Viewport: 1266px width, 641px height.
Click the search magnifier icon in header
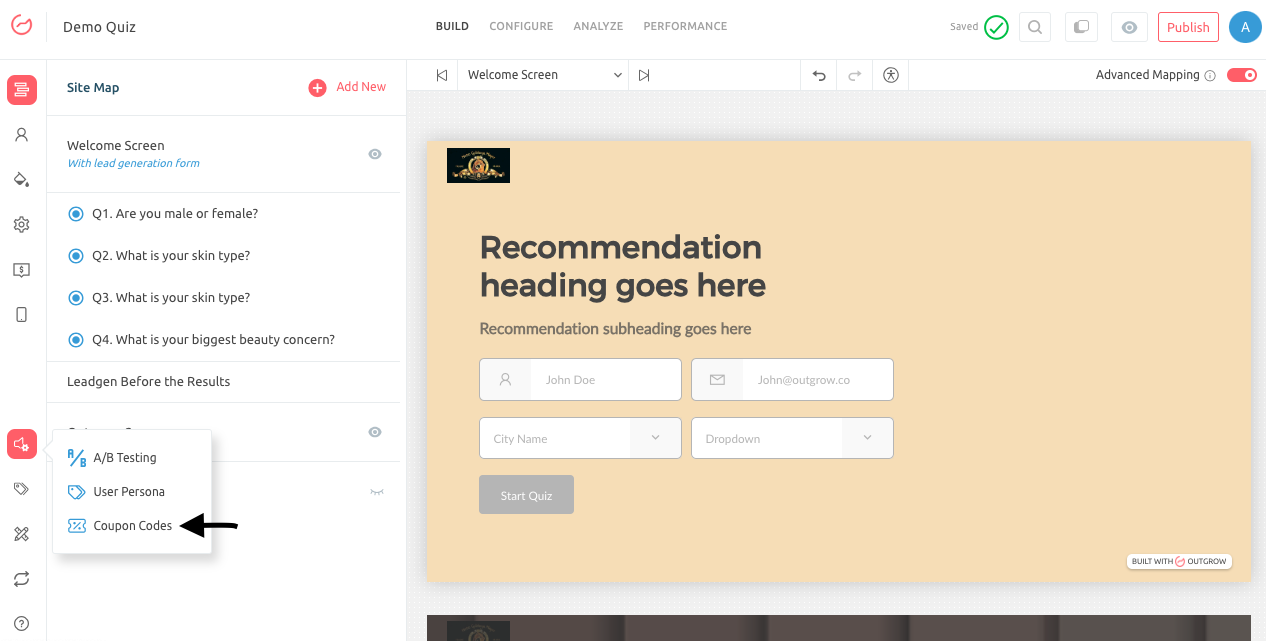[x=1034, y=27]
